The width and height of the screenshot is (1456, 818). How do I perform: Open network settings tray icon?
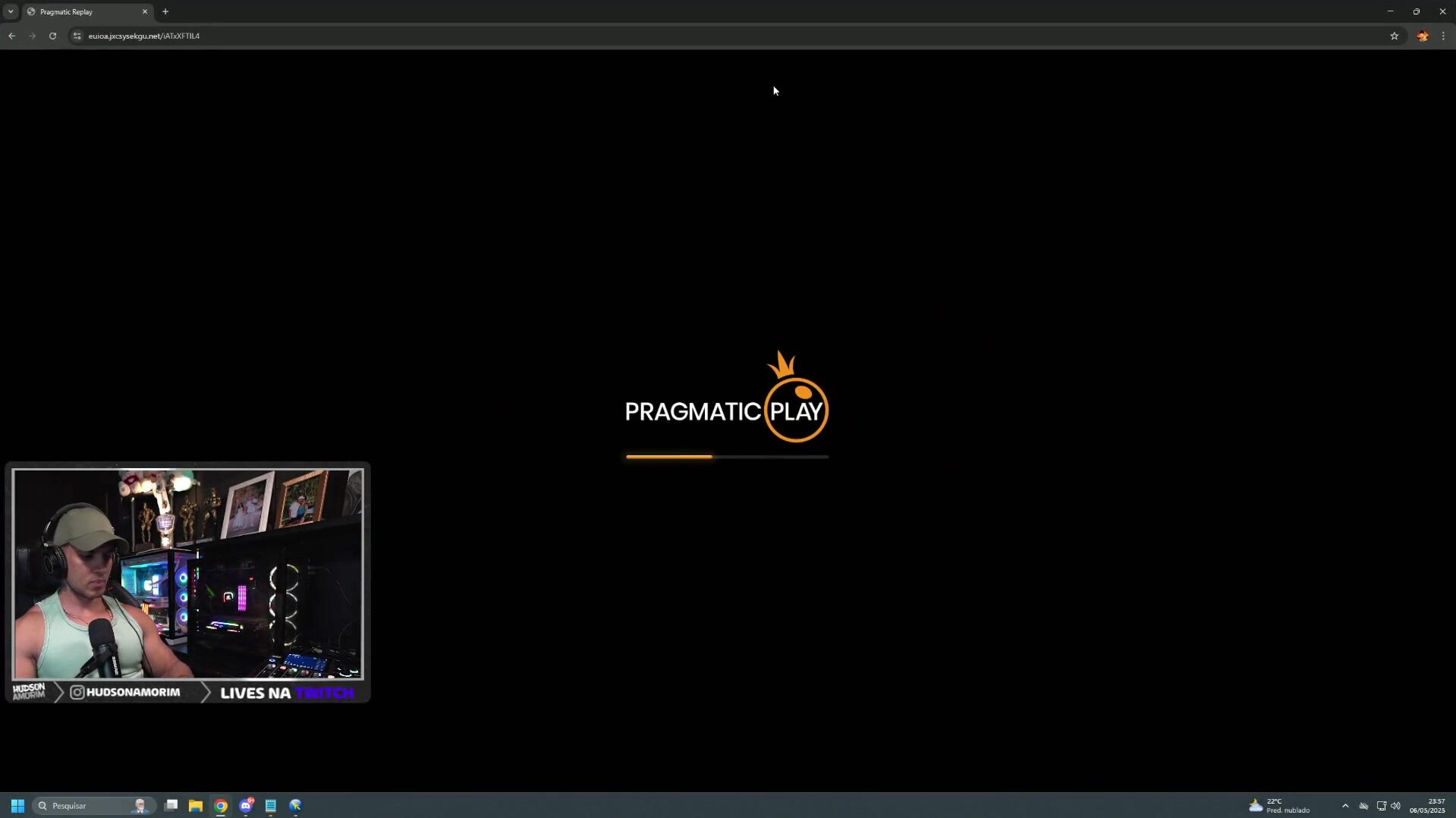(x=1381, y=806)
